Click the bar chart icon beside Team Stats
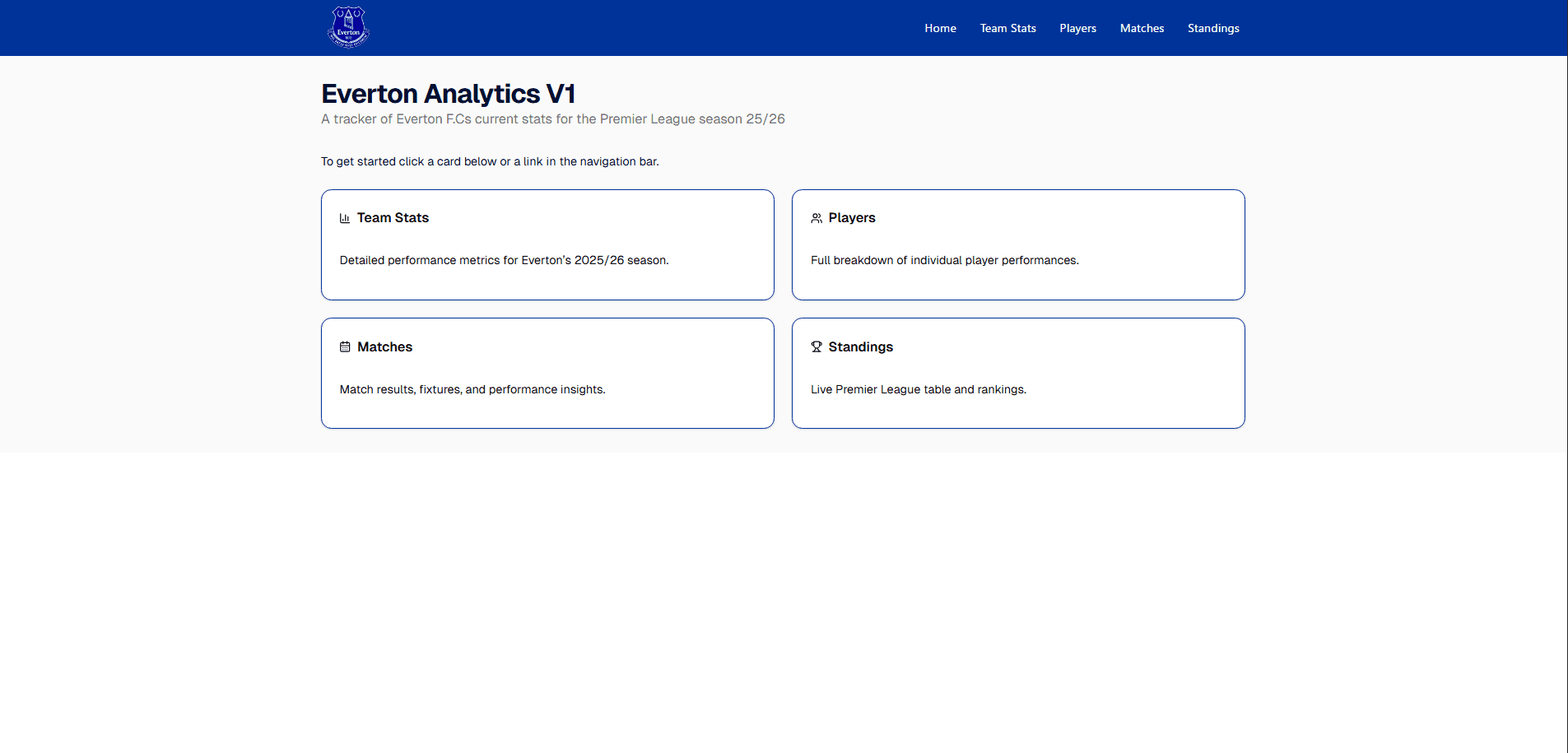 tap(345, 218)
